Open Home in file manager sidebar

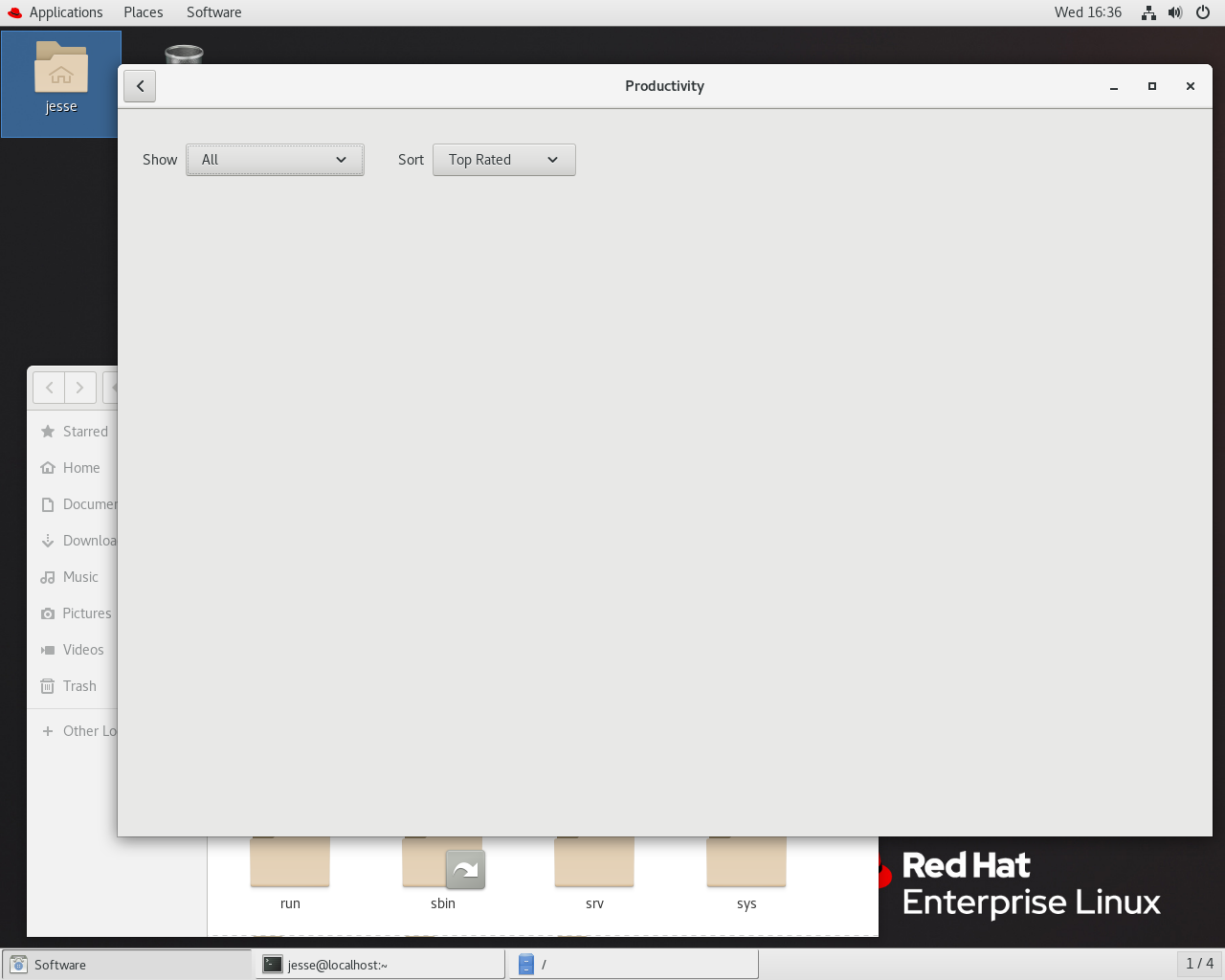click(73, 468)
